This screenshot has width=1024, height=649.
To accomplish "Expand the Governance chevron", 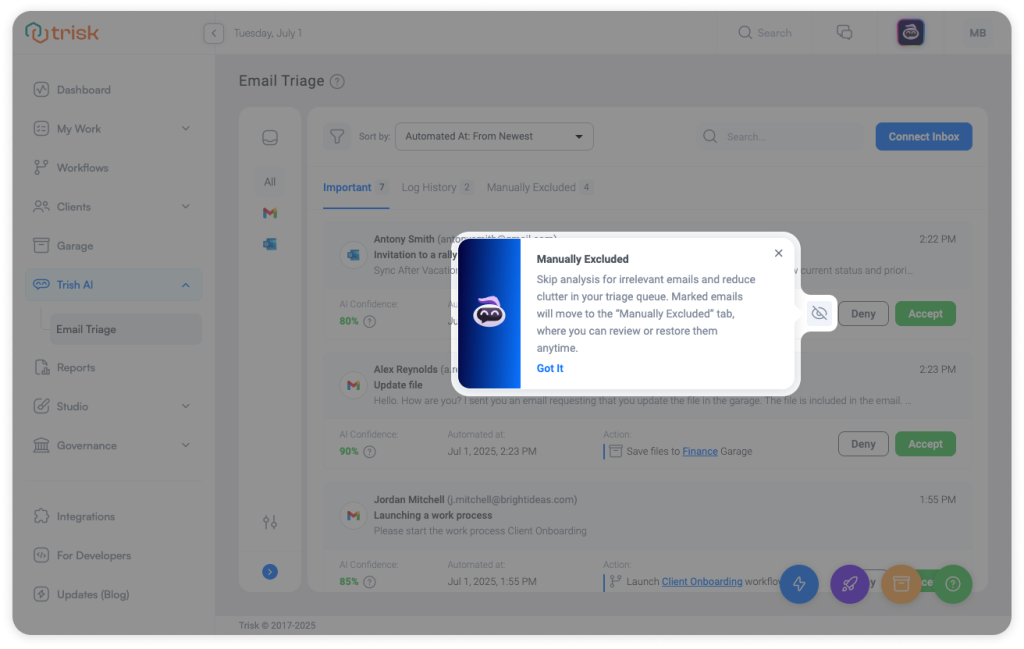I will coord(185,445).
